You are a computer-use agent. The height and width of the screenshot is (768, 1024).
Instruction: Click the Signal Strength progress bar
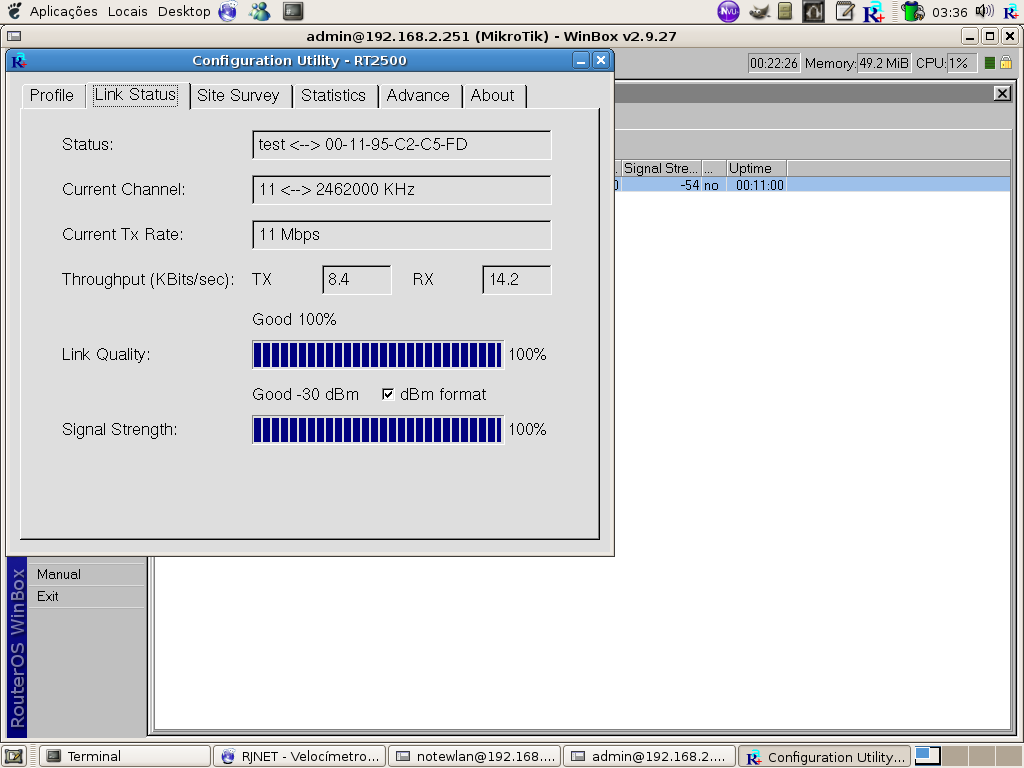[x=377, y=430]
